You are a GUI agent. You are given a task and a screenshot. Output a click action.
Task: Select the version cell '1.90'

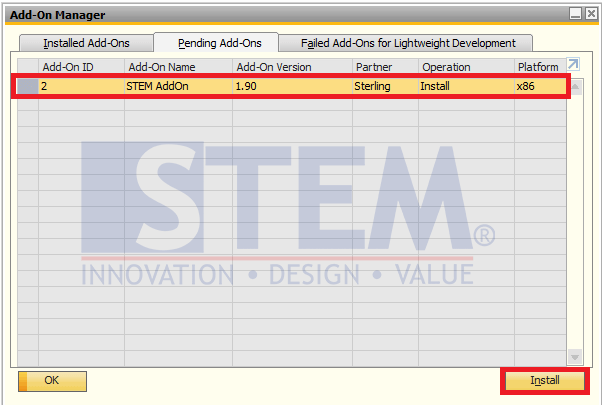coord(293,86)
